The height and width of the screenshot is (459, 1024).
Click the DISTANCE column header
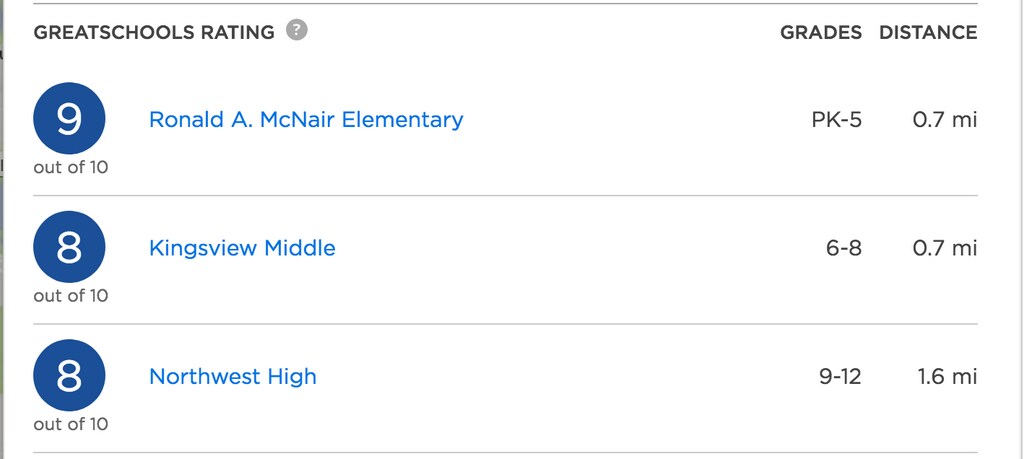(928, 32)
